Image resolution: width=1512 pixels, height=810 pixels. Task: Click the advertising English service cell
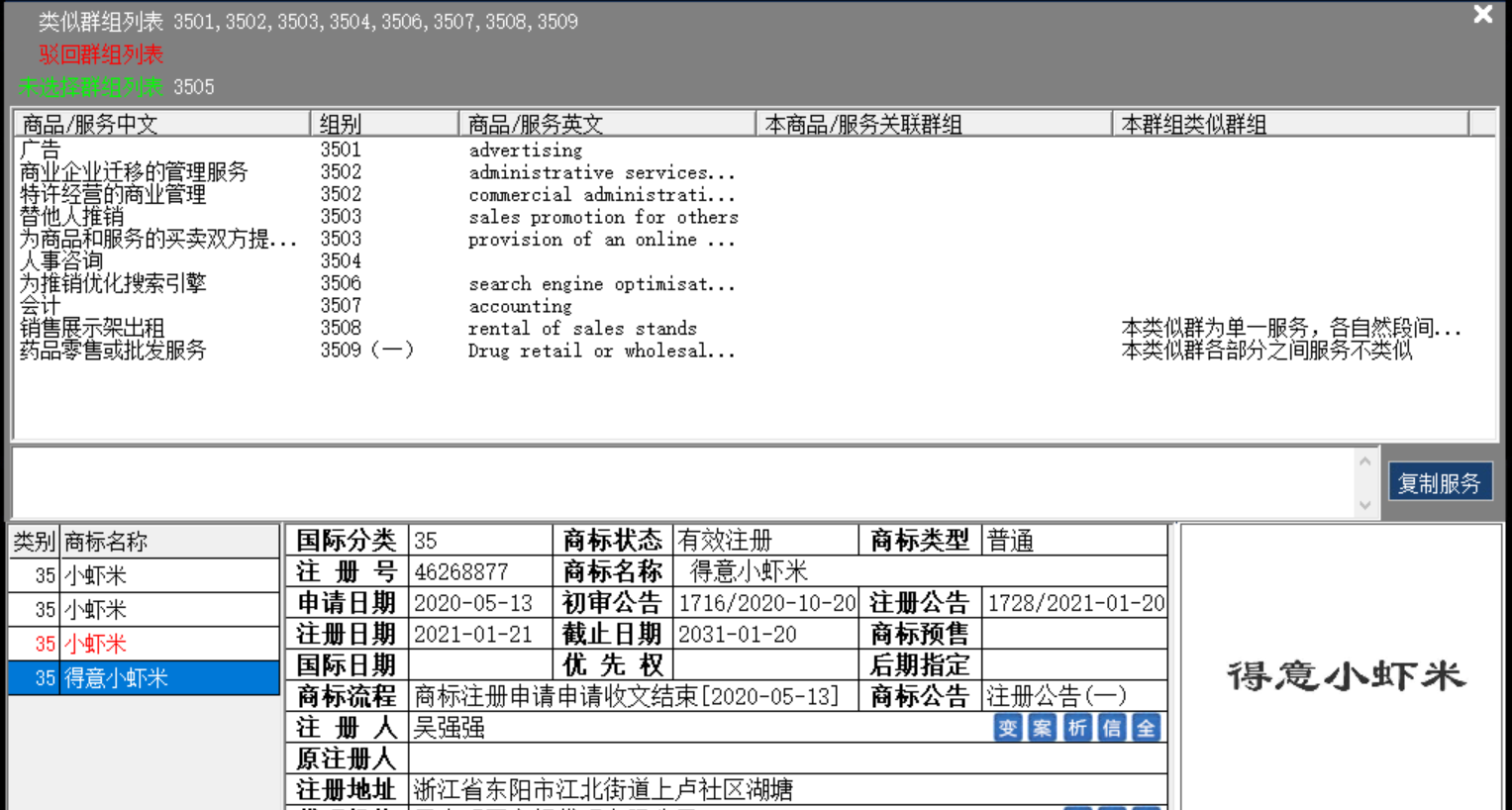coord(526,151)
